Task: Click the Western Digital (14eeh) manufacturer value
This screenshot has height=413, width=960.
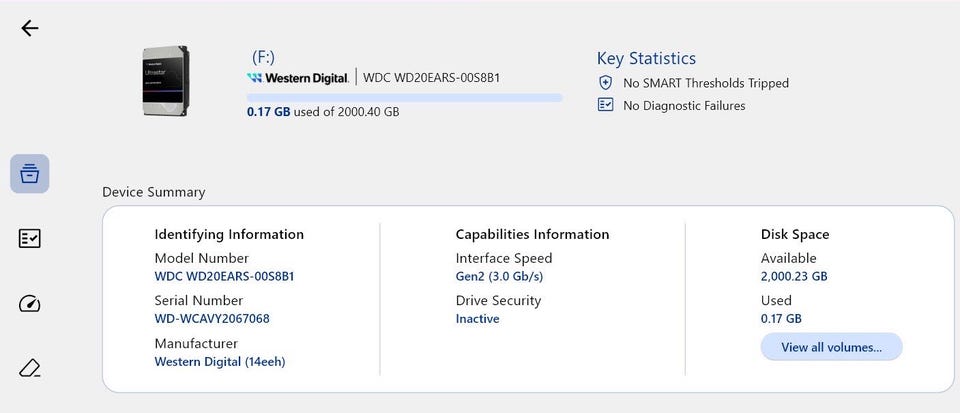Action: [220, 362]
